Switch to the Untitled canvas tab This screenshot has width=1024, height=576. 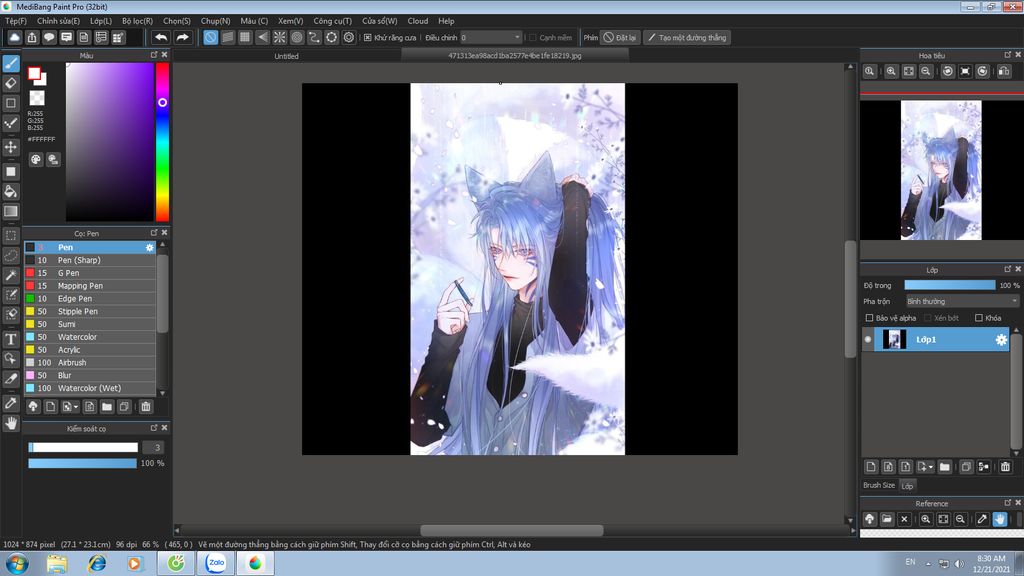tap(287, 56)
